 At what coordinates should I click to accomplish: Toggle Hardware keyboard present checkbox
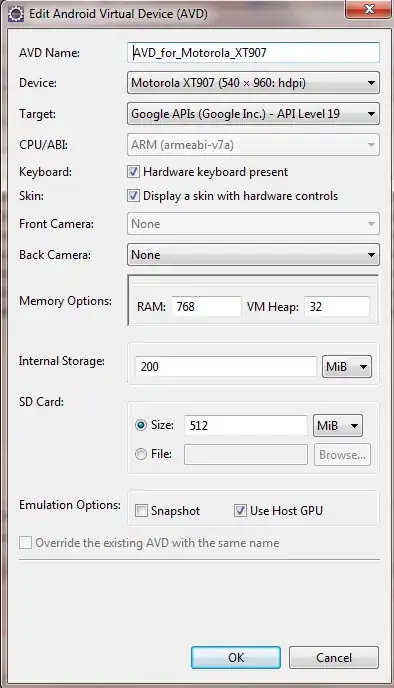(133, 172)
